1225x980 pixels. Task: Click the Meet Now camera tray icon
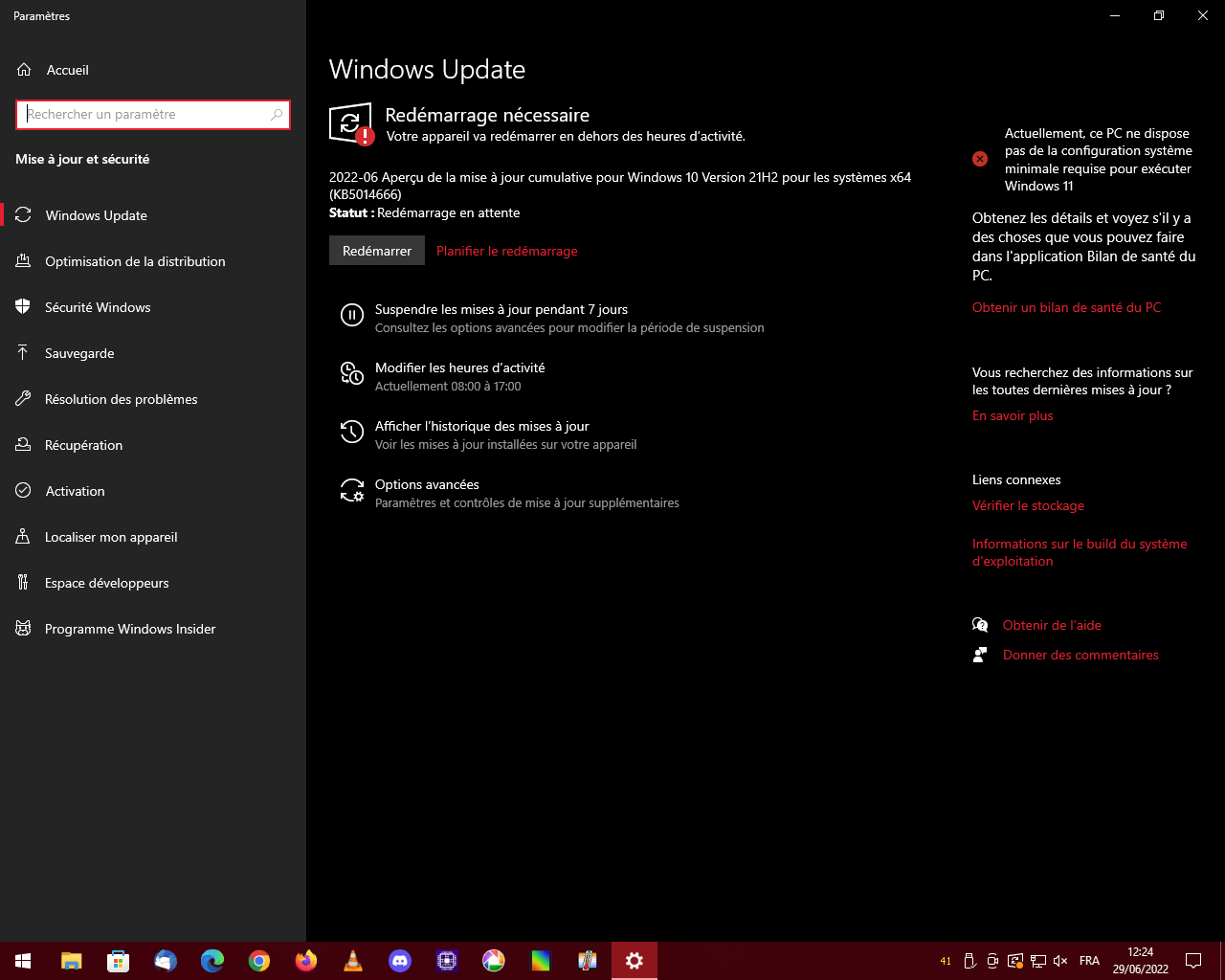point(992,961)
